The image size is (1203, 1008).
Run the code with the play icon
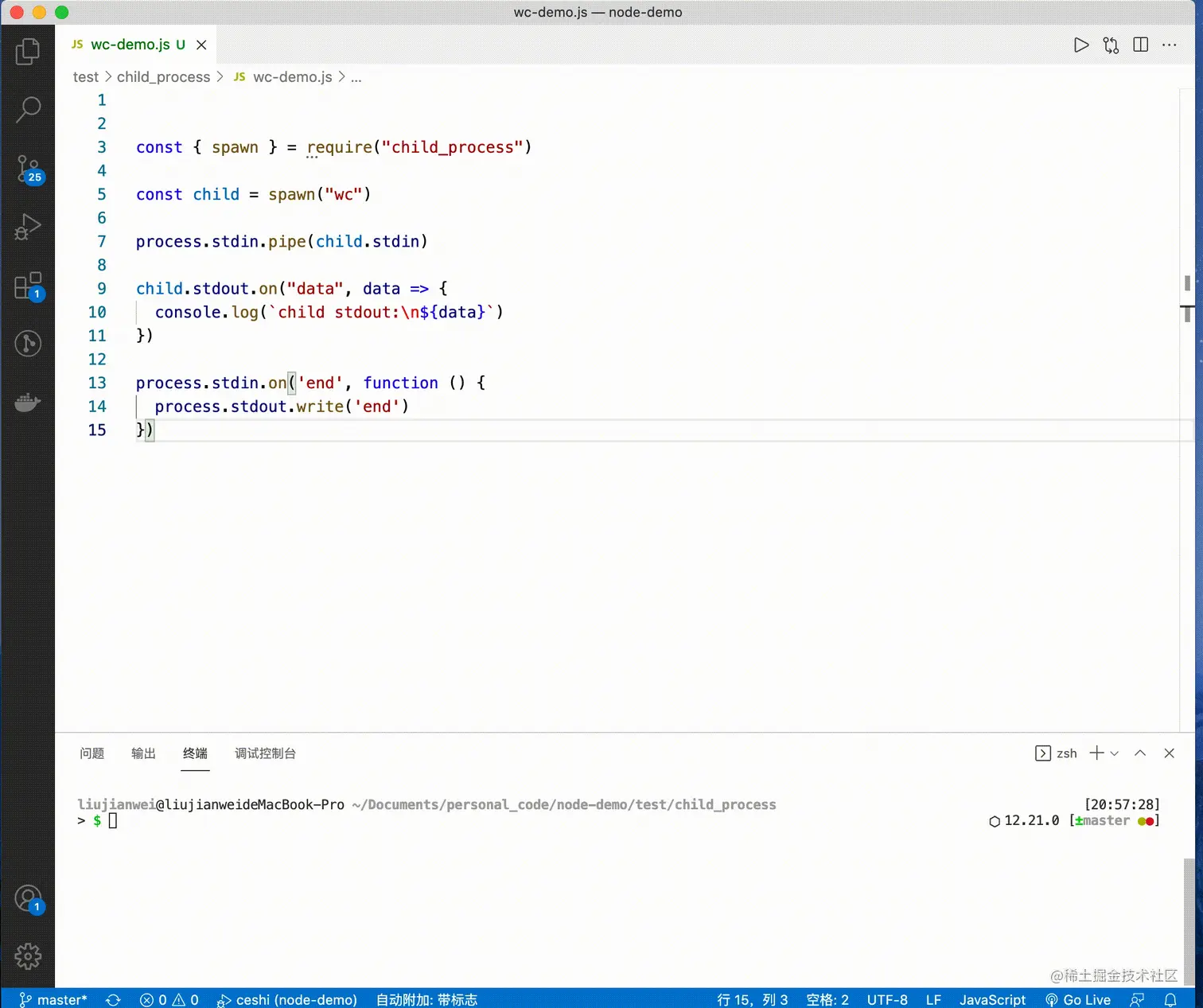point(1080,45)
